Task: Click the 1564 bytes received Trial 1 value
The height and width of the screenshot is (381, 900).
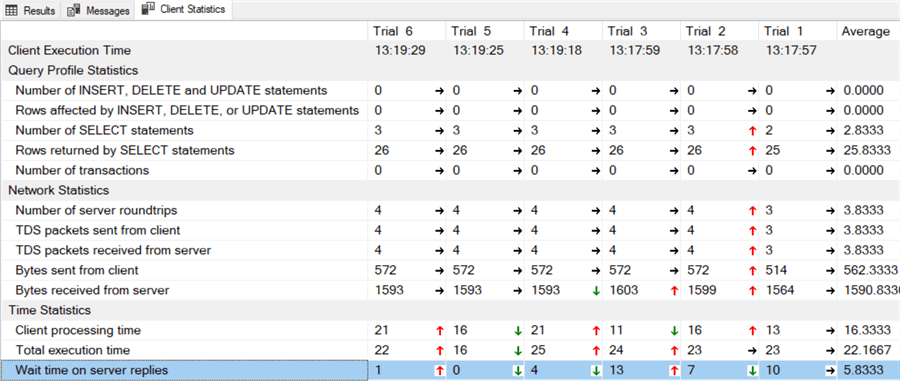Action: coord(779,290)
